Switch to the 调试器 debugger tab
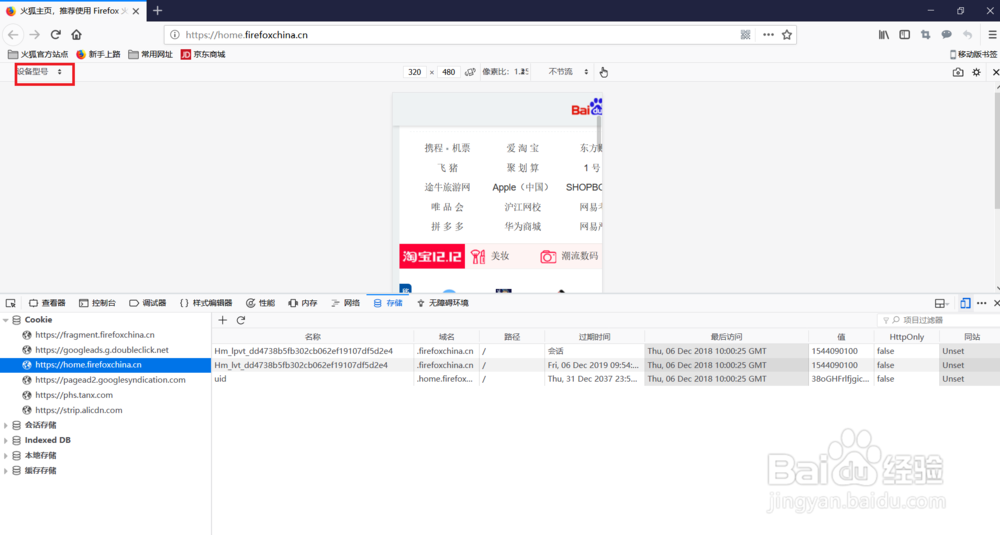 coord(147,303)
